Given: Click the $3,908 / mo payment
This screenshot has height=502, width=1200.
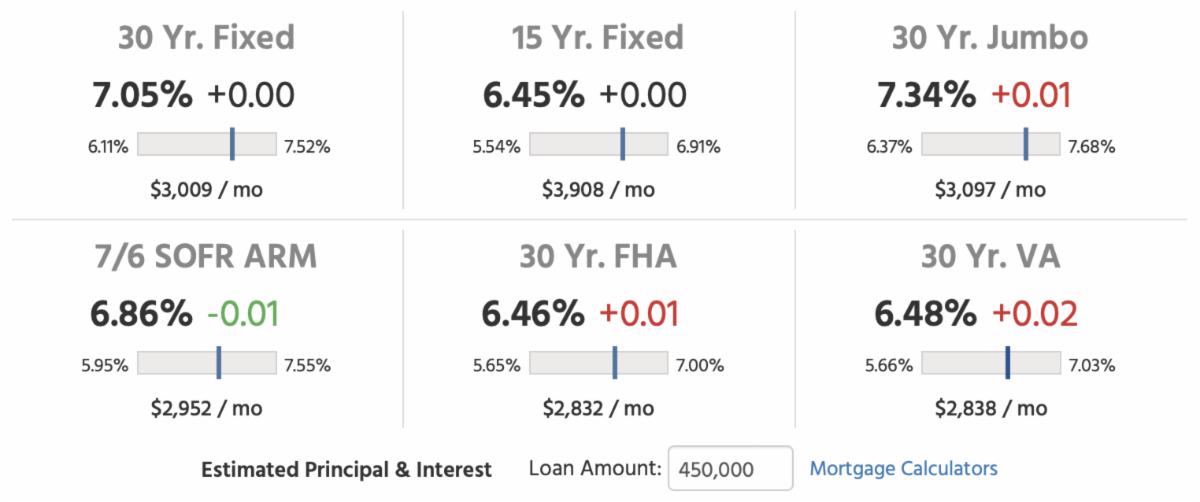Looking at the screenshot, I should 599,189.
